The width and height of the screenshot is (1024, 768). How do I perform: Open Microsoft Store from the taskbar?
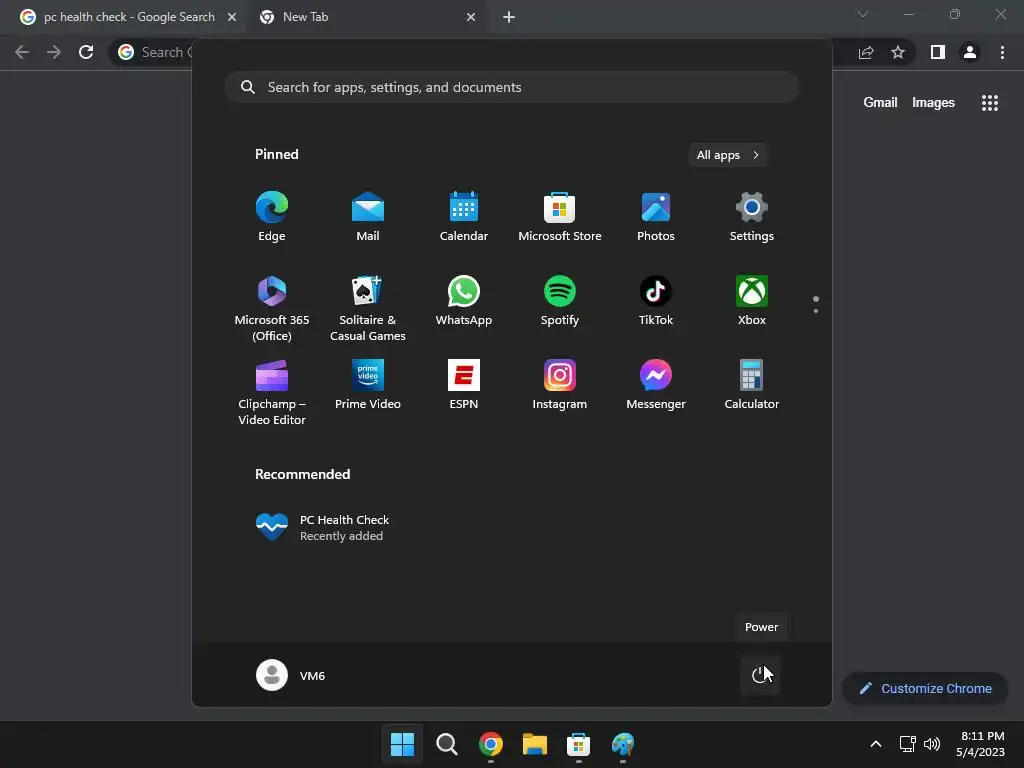point(578,744)
